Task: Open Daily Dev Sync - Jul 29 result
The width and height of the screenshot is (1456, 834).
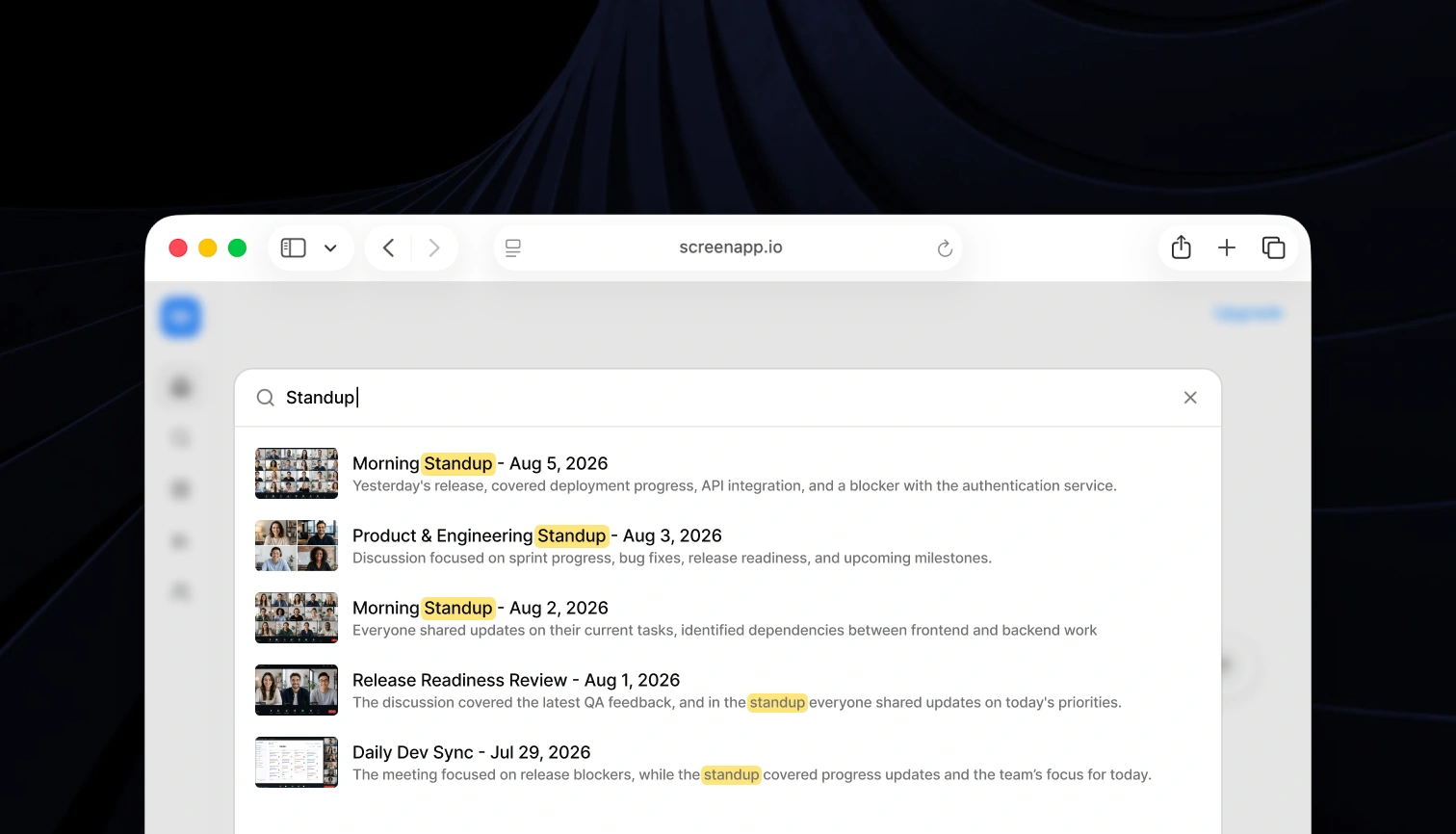Action: (x=728, y=762)
